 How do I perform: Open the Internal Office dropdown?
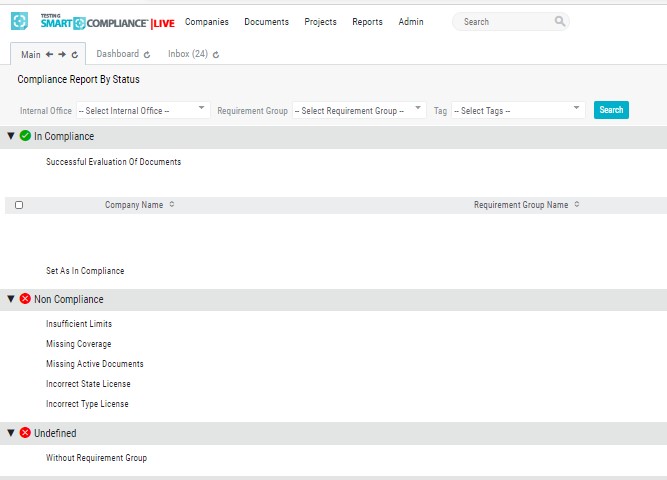pos(143,110)
